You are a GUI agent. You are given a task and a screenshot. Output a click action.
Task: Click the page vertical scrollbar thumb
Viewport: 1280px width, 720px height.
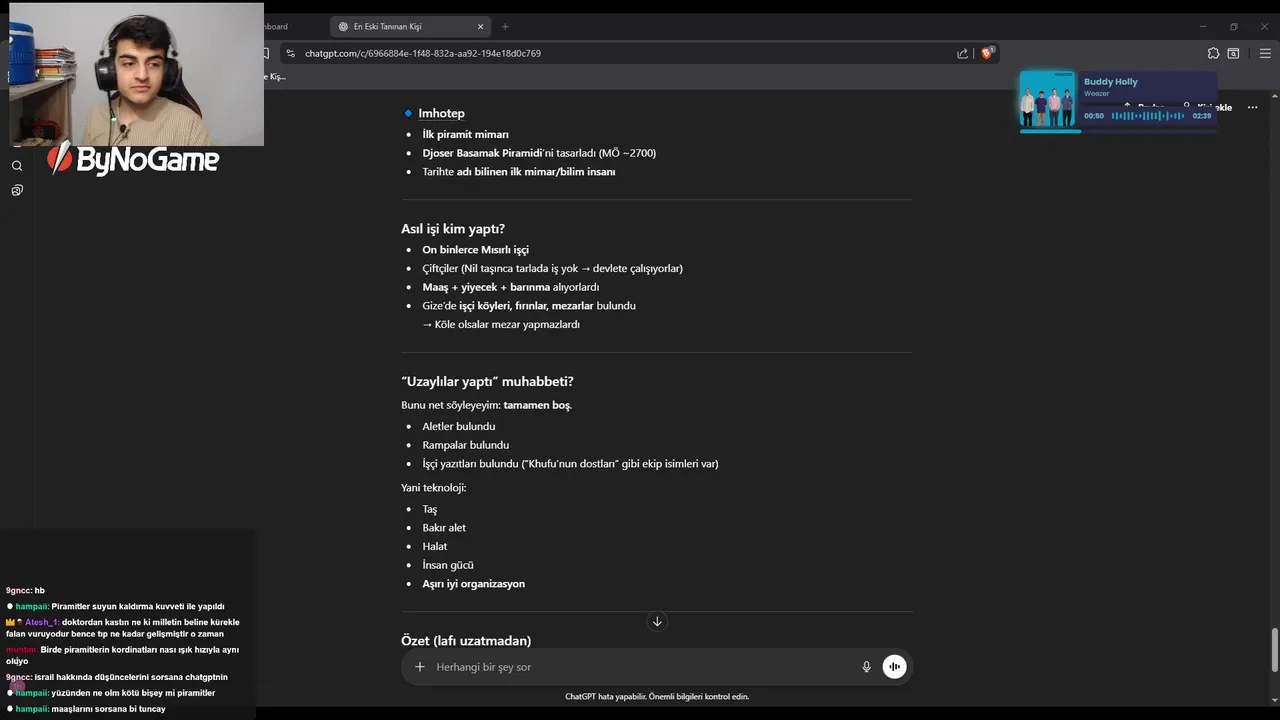click(x=1274, y=650)
